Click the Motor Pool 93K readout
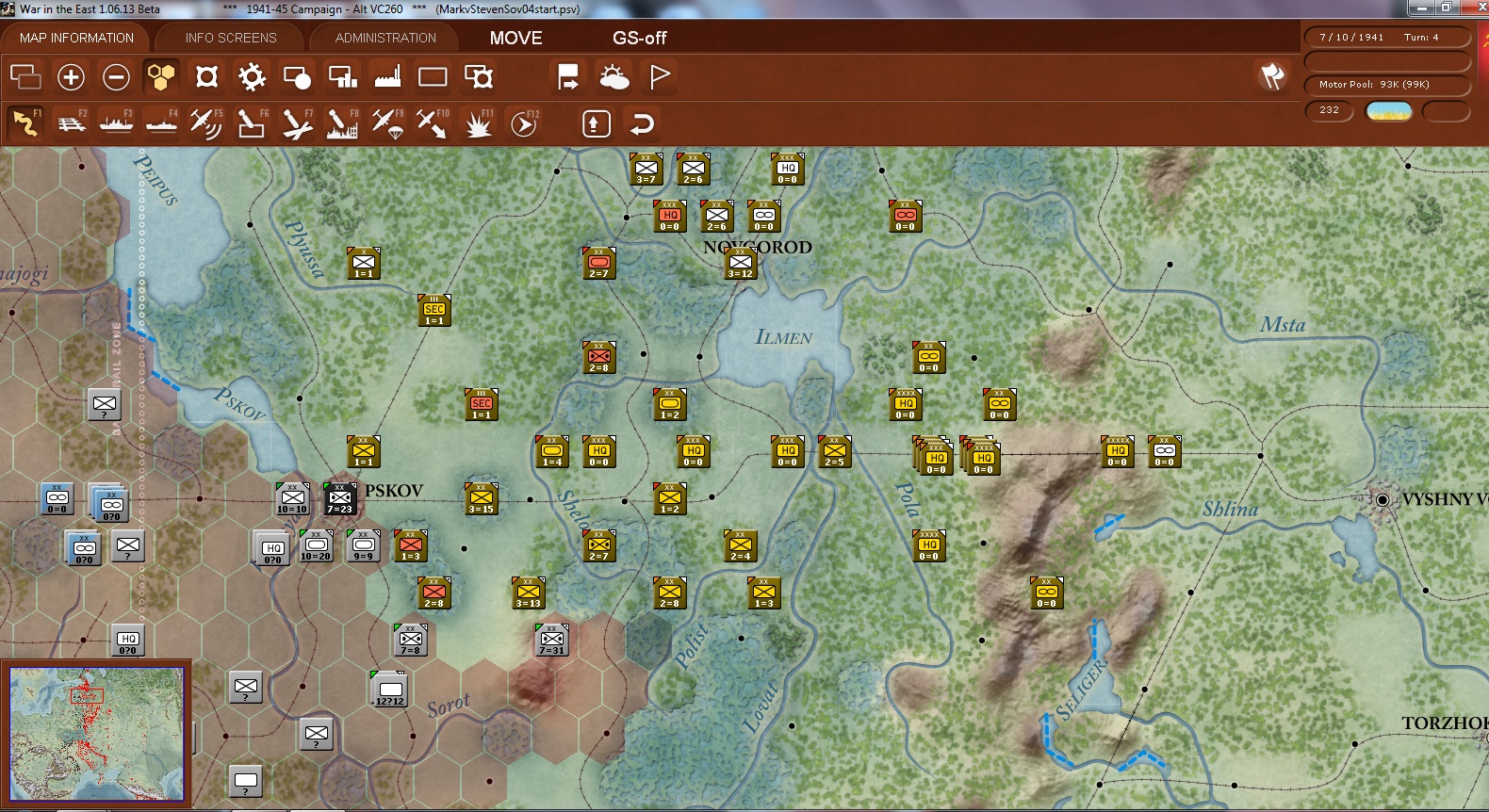 pyautogui.click(x=1386, y=85)
